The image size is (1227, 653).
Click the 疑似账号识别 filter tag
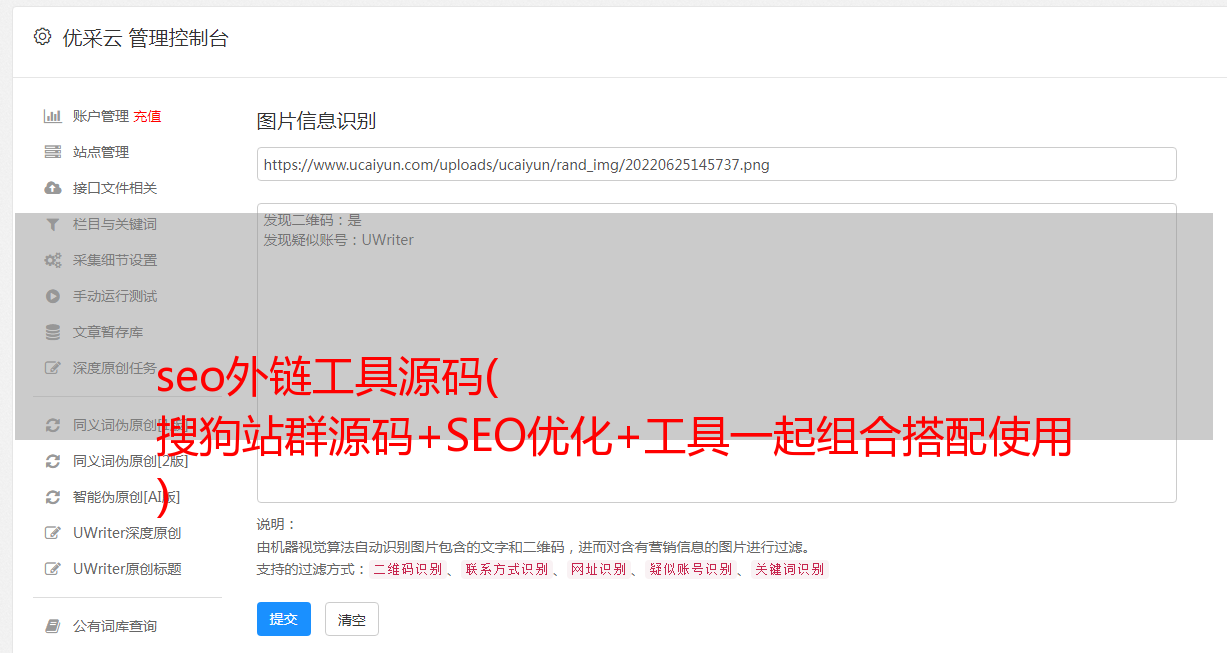tap(690, 569)
